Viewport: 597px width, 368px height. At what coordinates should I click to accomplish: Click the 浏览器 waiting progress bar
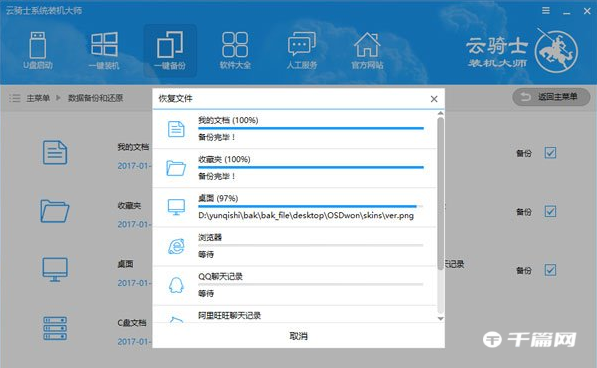pos(311,245)
